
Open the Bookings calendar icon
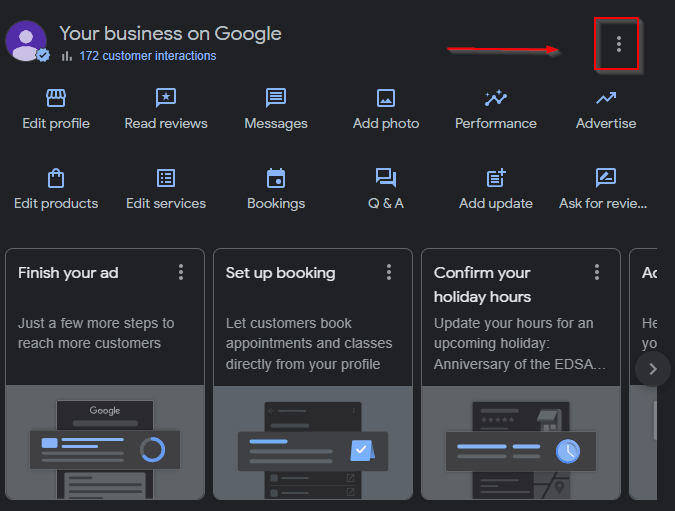pyautogui.click(x=276, y=178)
